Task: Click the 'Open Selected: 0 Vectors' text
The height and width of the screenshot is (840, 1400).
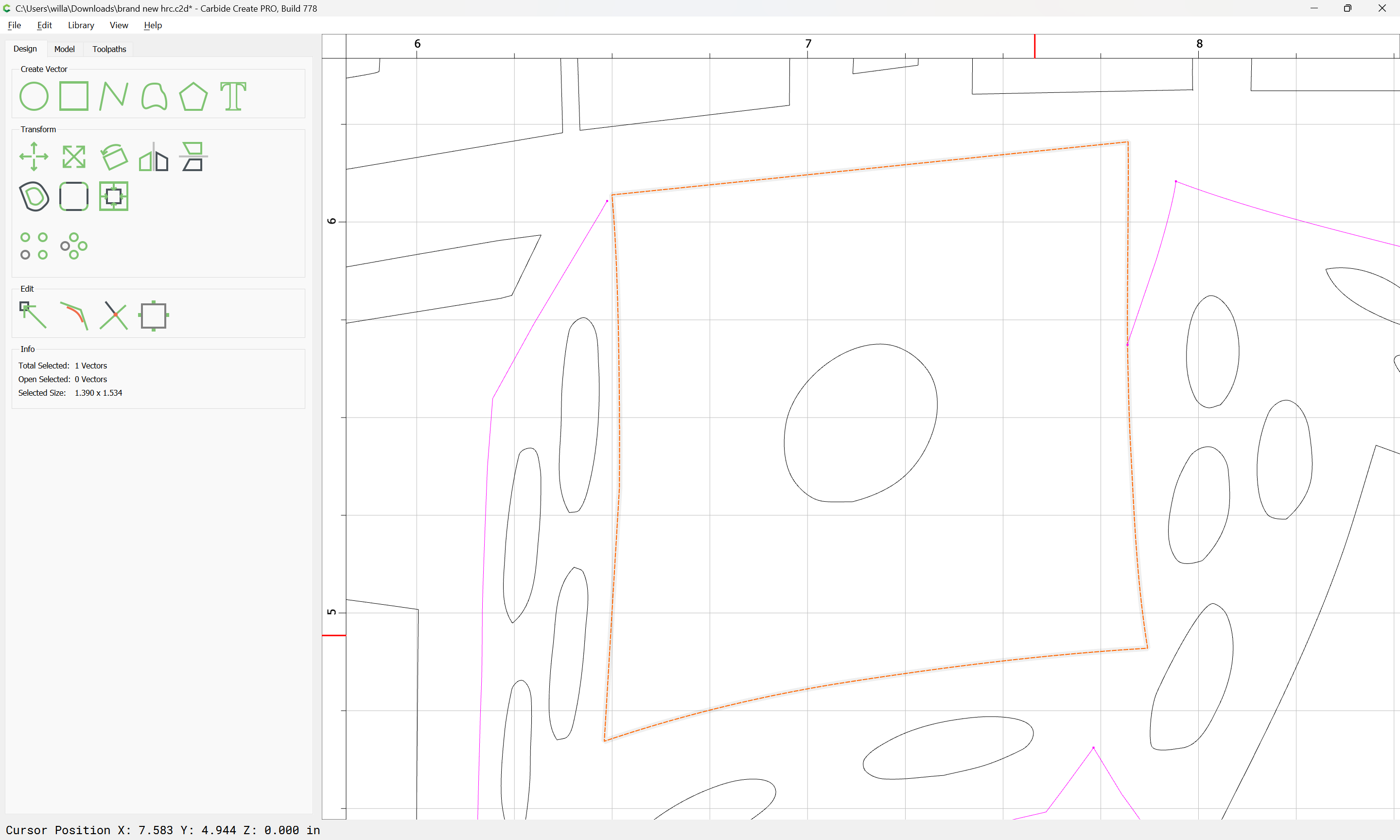Action: tap(63, 379)
